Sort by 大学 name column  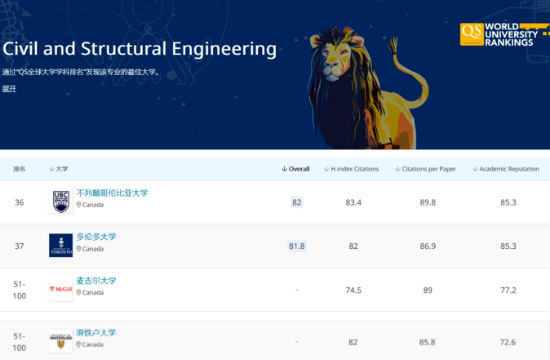point(59,169)
